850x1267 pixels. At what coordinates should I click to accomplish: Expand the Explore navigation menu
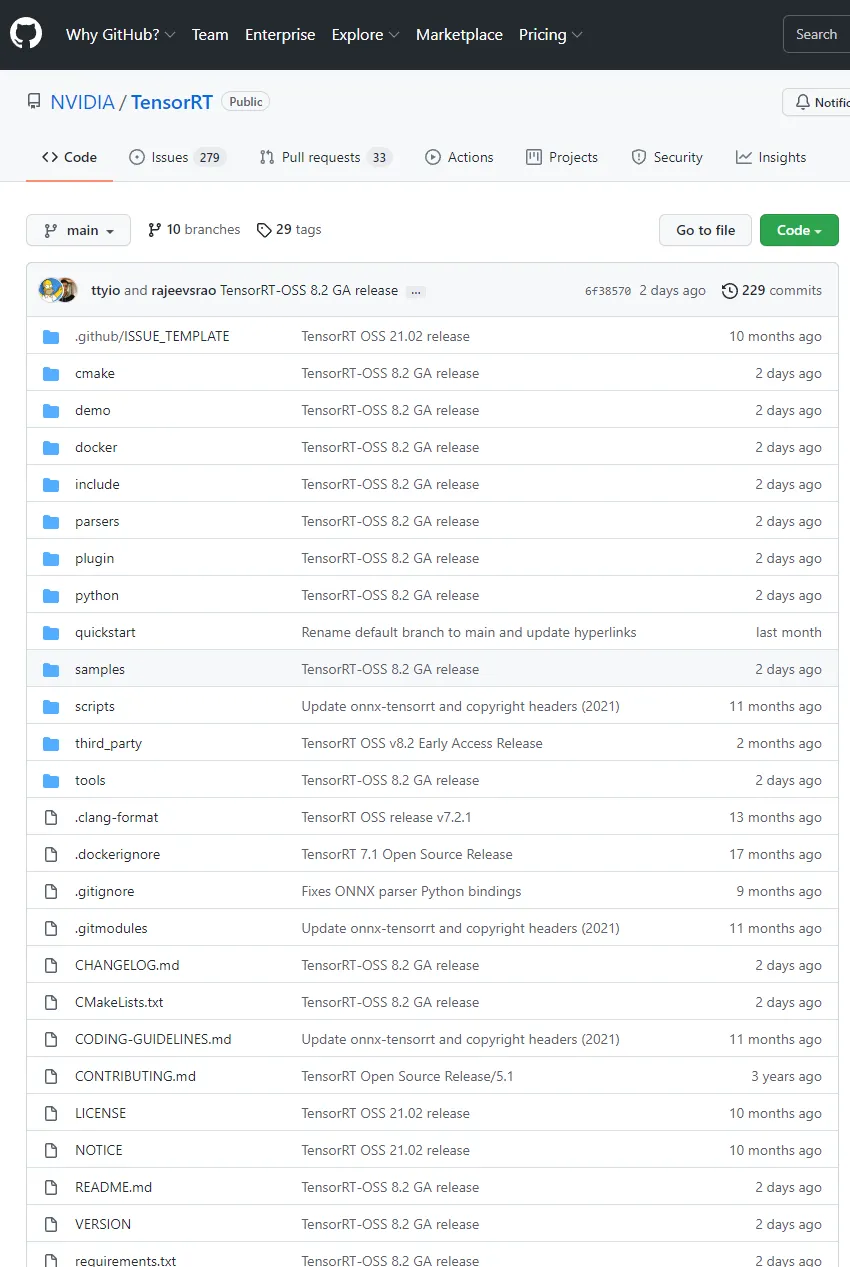point(365,34)
